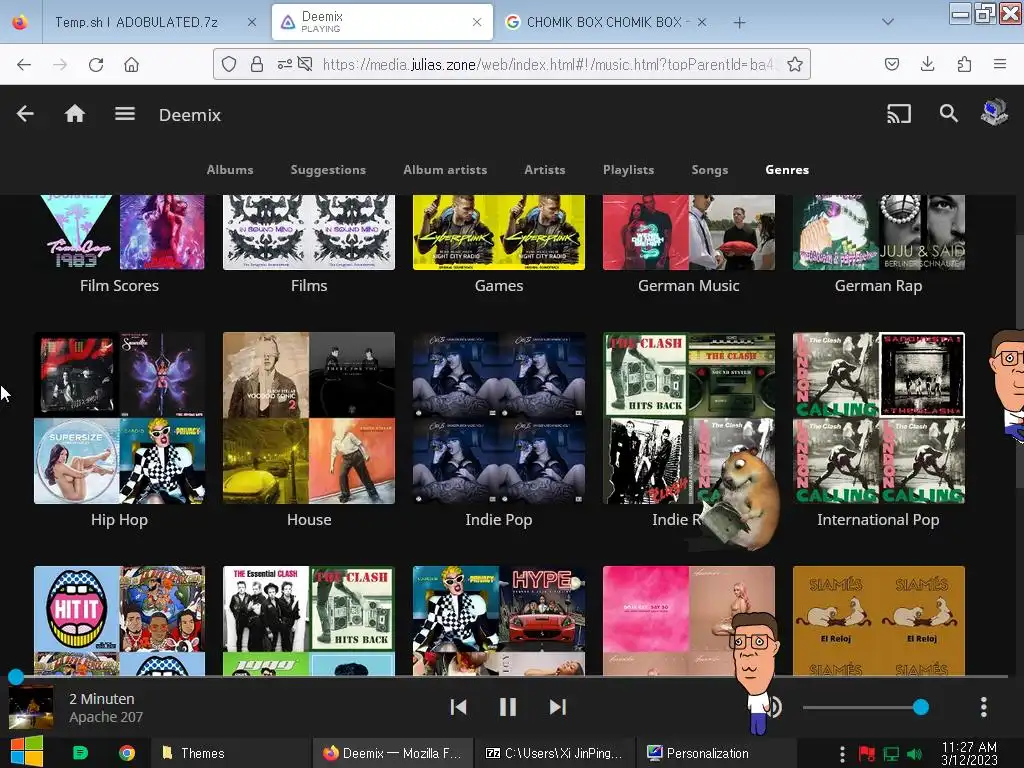The image size is (1024, 768).
Task: Open the Jellyfin search icon
Action: pos(948,114)
